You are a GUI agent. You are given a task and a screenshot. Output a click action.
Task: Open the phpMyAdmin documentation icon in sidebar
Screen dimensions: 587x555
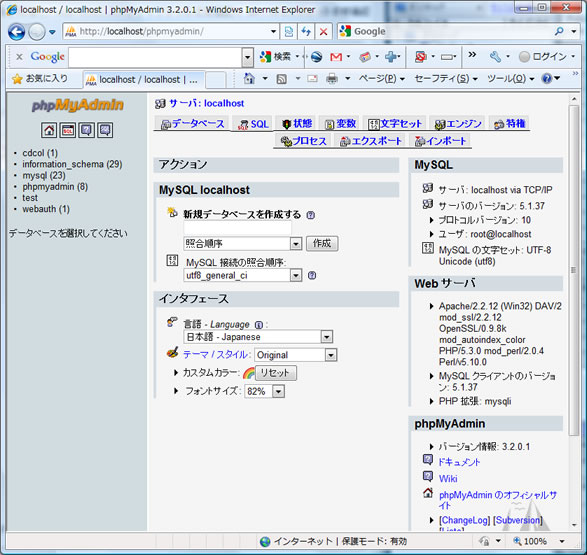[x=86, y=130]
